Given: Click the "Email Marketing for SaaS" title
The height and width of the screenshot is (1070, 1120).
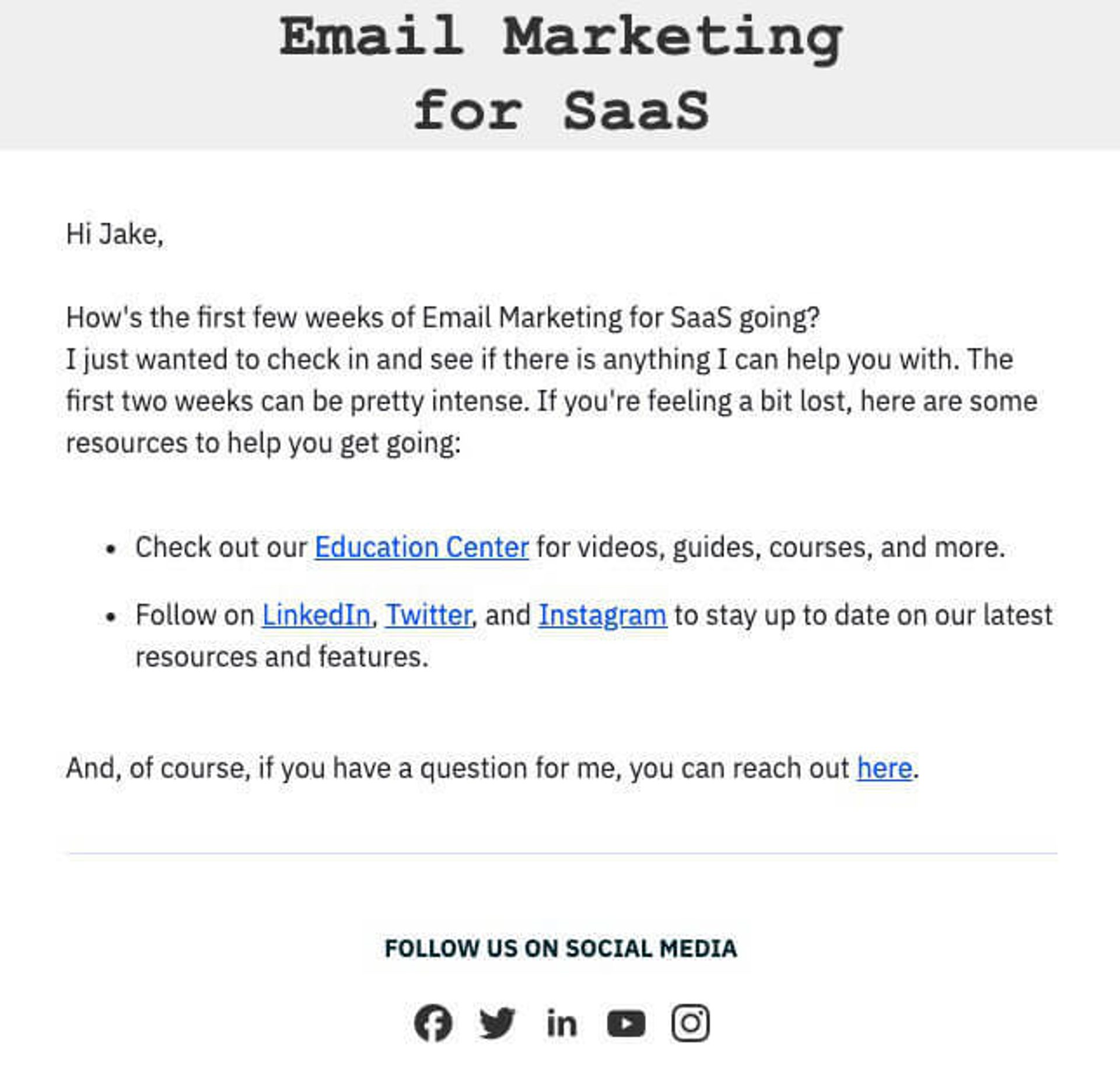Looking at the screenshot, I should [x=560, y=73].
